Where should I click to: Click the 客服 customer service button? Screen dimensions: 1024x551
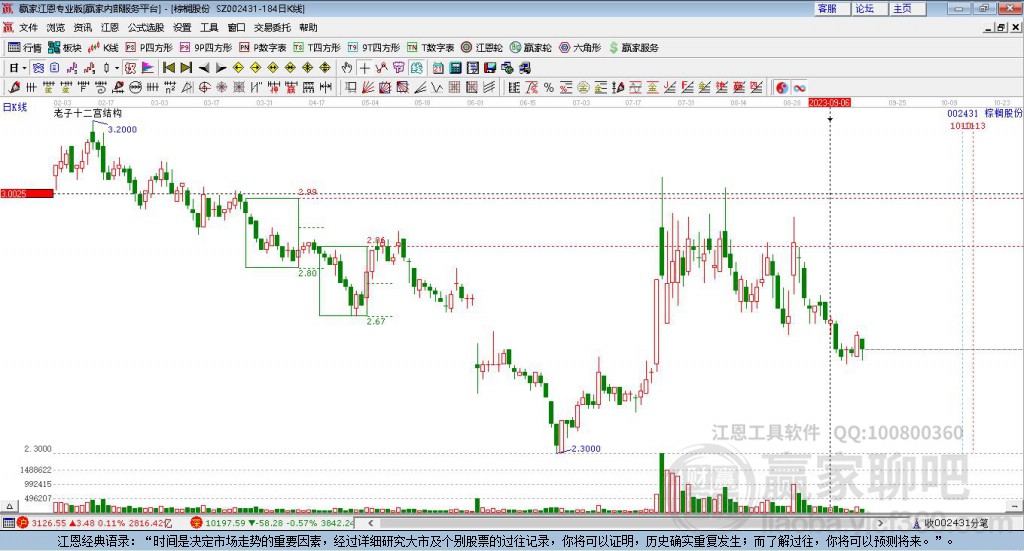[831, 8]
